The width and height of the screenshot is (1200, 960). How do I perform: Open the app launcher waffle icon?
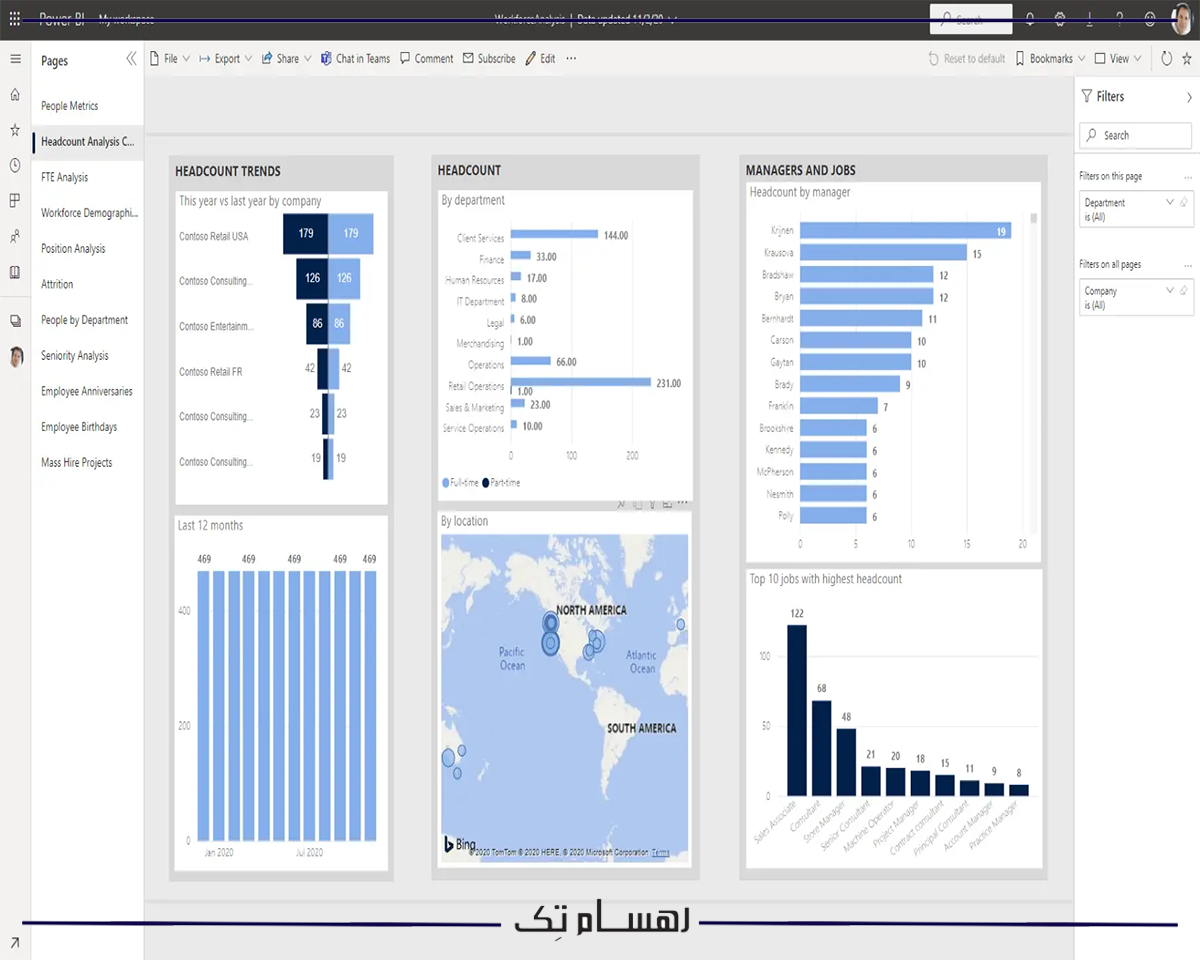[15, 19]
